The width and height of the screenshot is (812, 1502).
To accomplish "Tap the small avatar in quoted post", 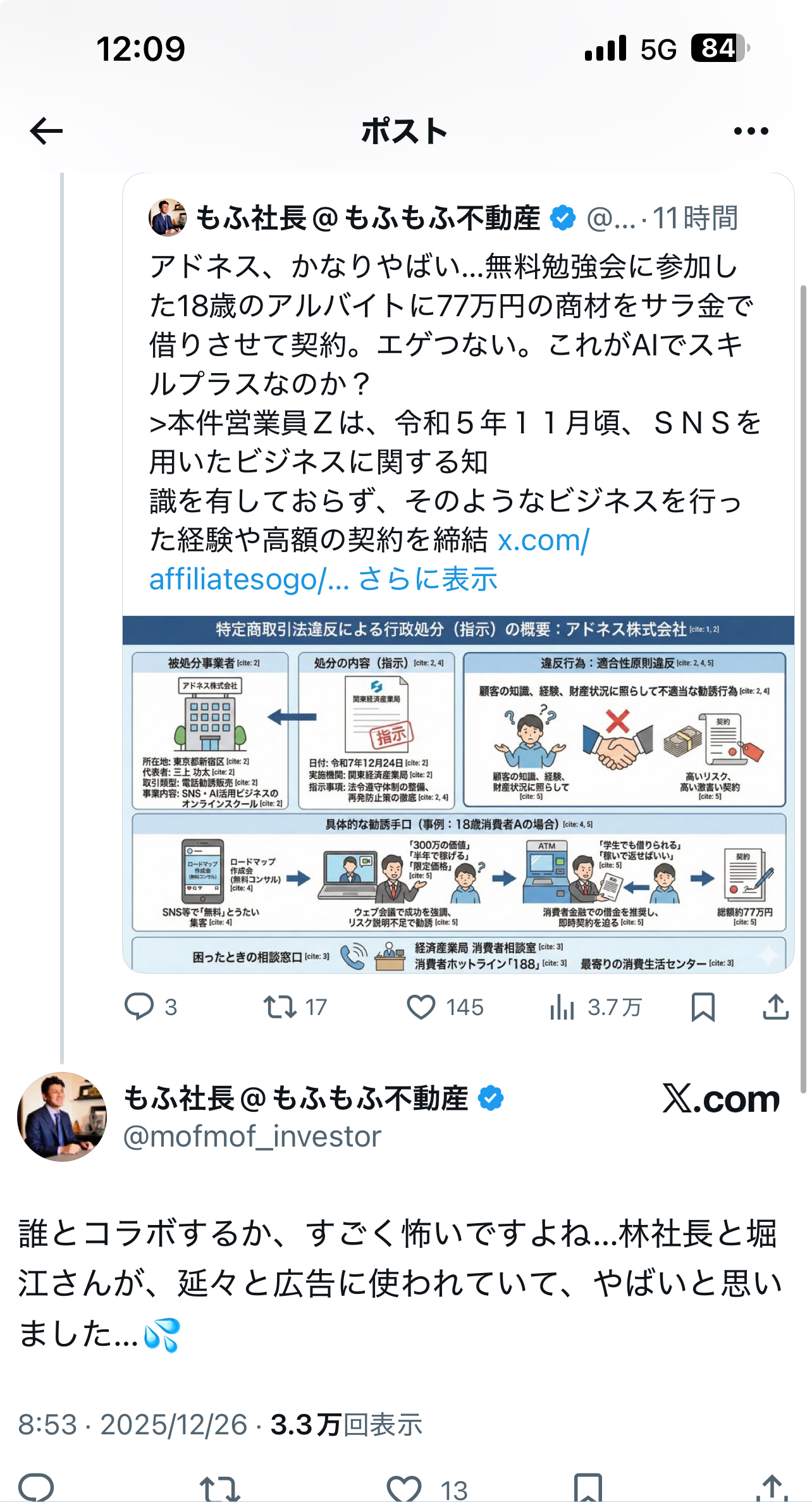I will coord(167,218).
